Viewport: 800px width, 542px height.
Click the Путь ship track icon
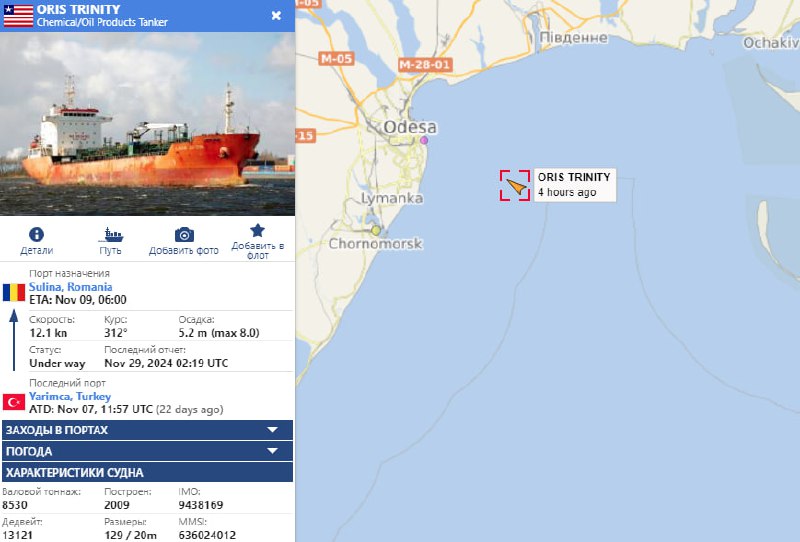pos(111,235)
